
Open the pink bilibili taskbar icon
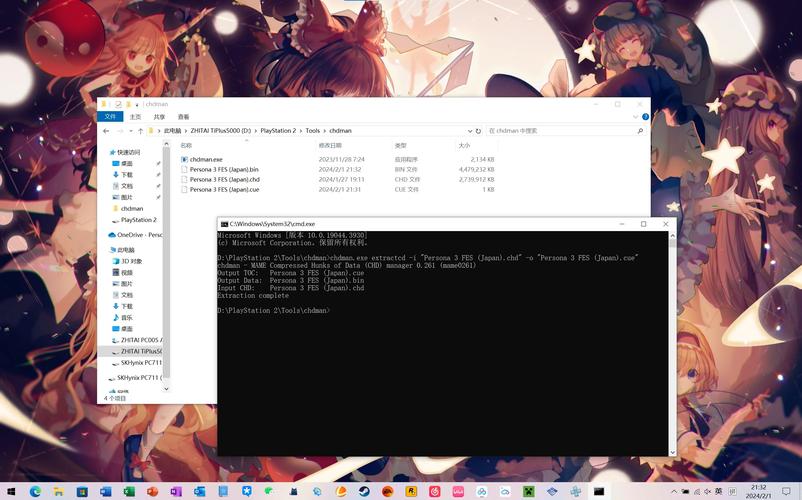(458, 491)
